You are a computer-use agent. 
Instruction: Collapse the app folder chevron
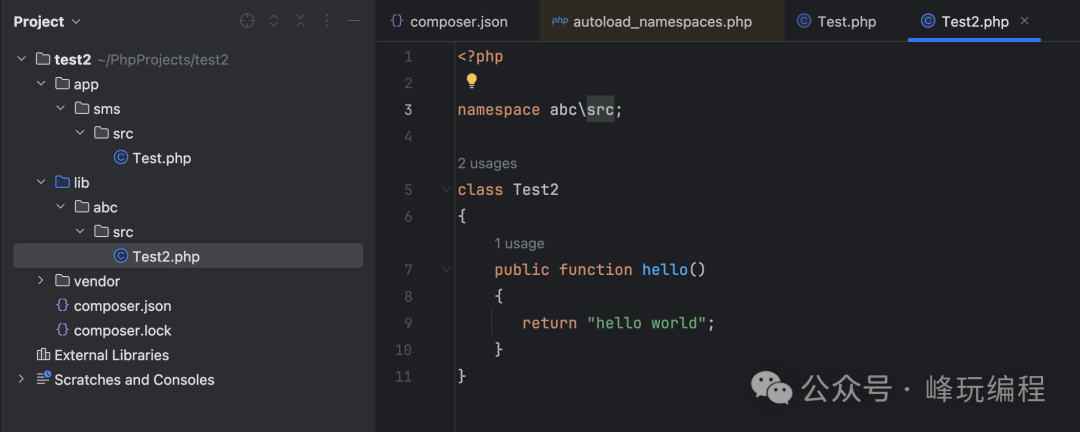[41, 84]
